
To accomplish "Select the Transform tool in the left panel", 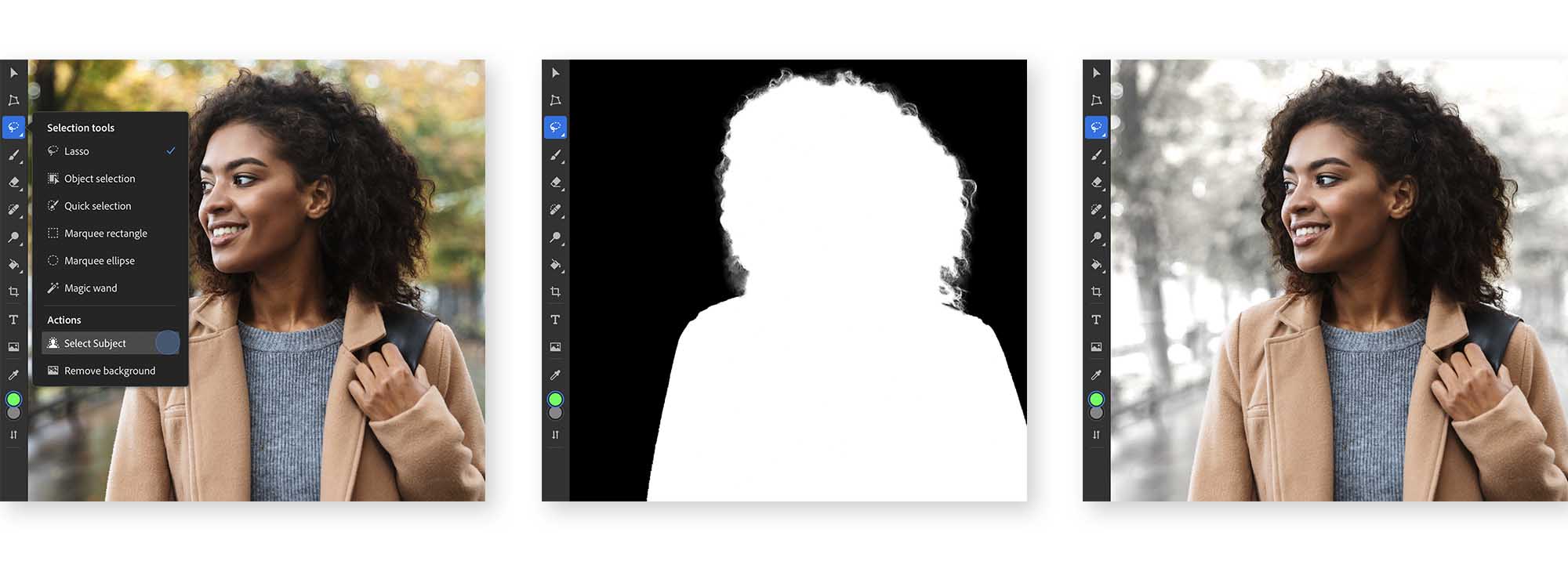I will point(14,100).
